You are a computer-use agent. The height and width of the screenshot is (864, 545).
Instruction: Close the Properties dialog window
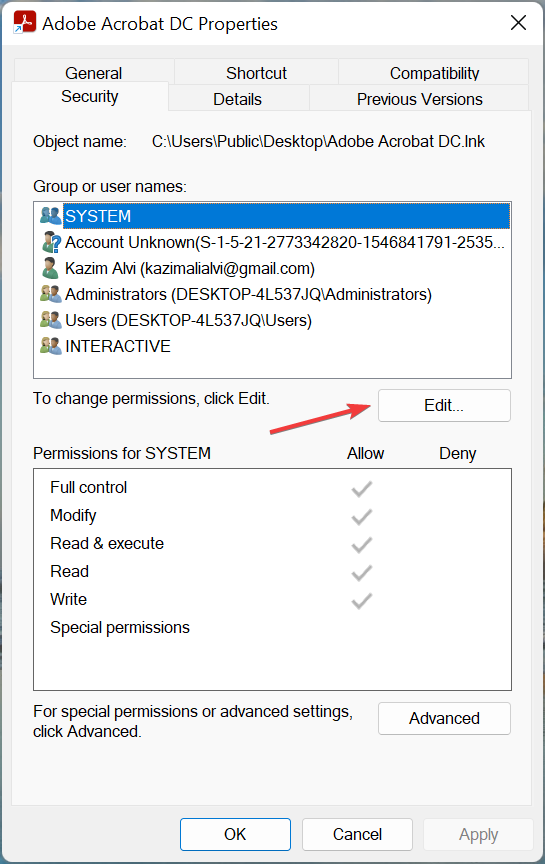click(518, 23)
